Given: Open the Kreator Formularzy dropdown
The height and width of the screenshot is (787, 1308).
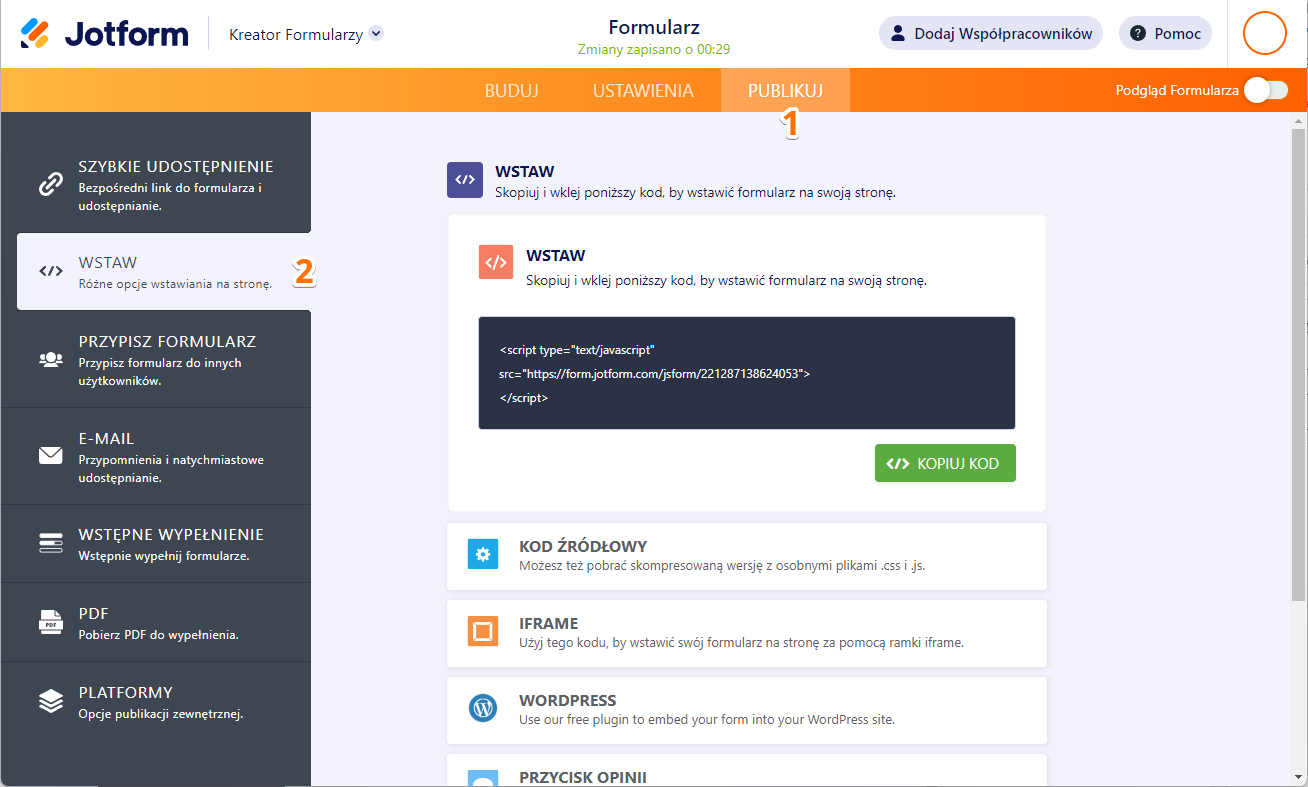Looking at the screenshot, I should point(306,34).
